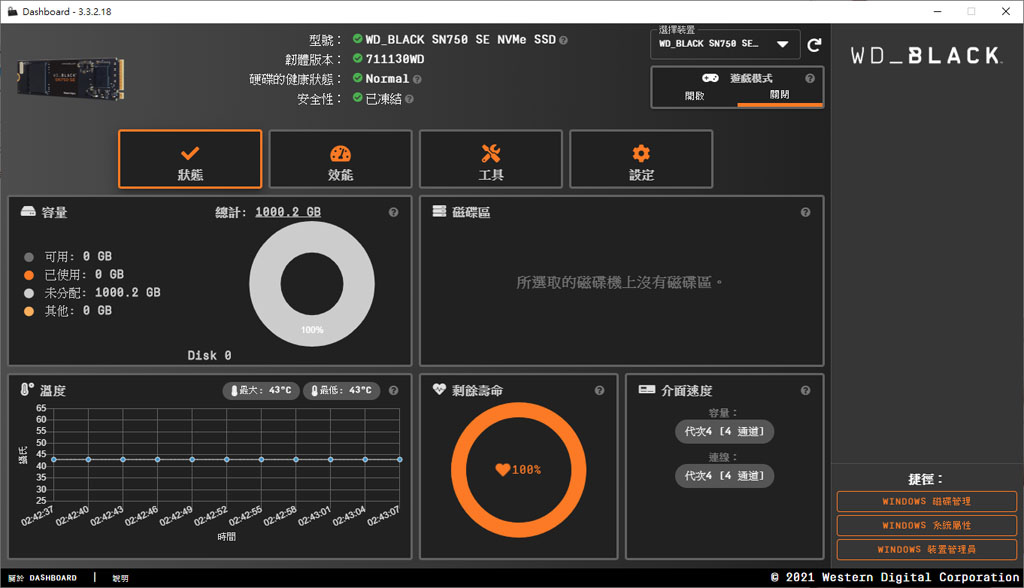Click the drive icon beside 容量
Screen dimensions: 1024x588
[28, 211]
